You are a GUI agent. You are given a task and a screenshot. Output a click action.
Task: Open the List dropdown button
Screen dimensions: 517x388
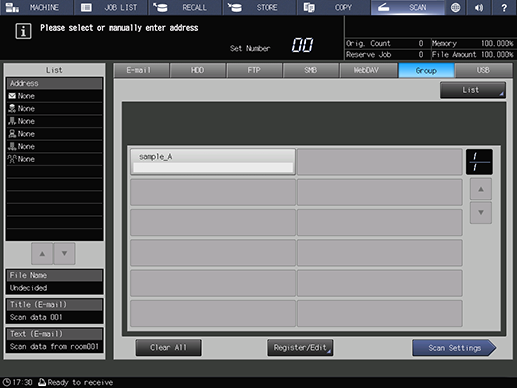point(473,90)
